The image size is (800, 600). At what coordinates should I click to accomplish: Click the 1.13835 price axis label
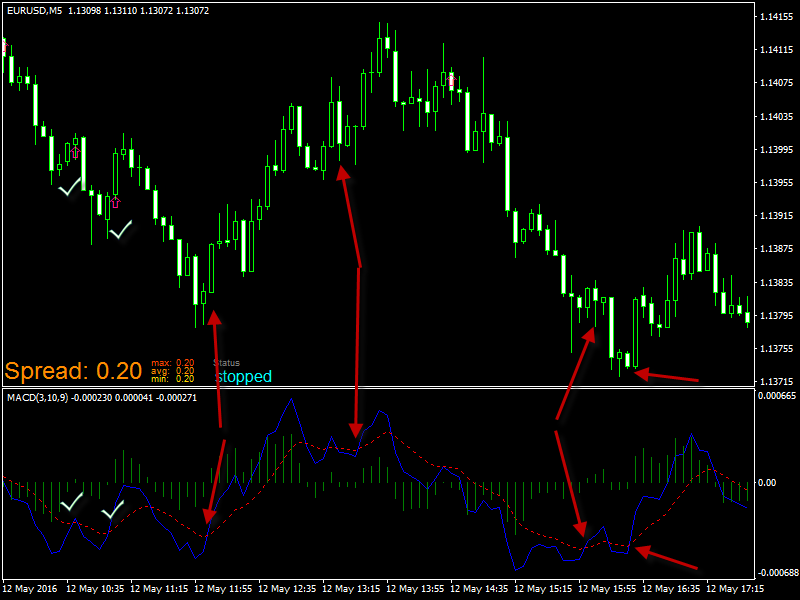(777, 283)
